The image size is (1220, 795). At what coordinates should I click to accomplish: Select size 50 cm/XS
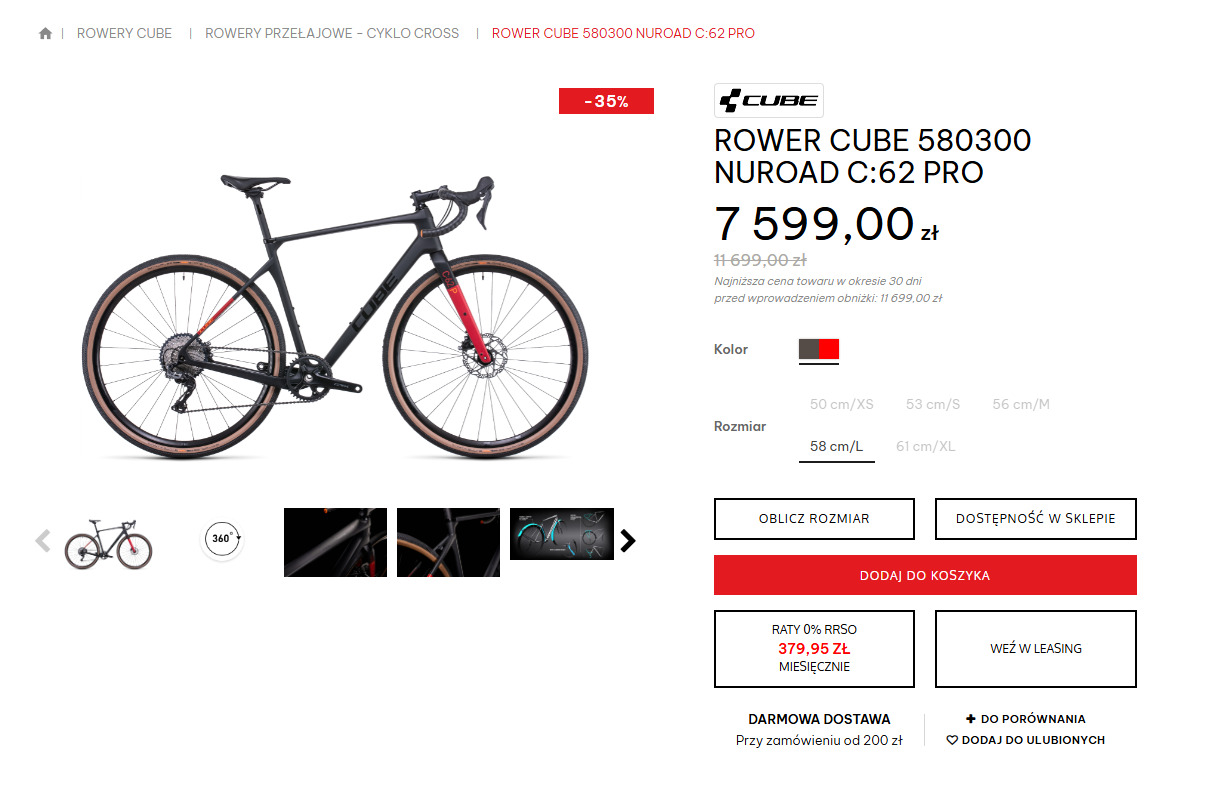[842, 404]
